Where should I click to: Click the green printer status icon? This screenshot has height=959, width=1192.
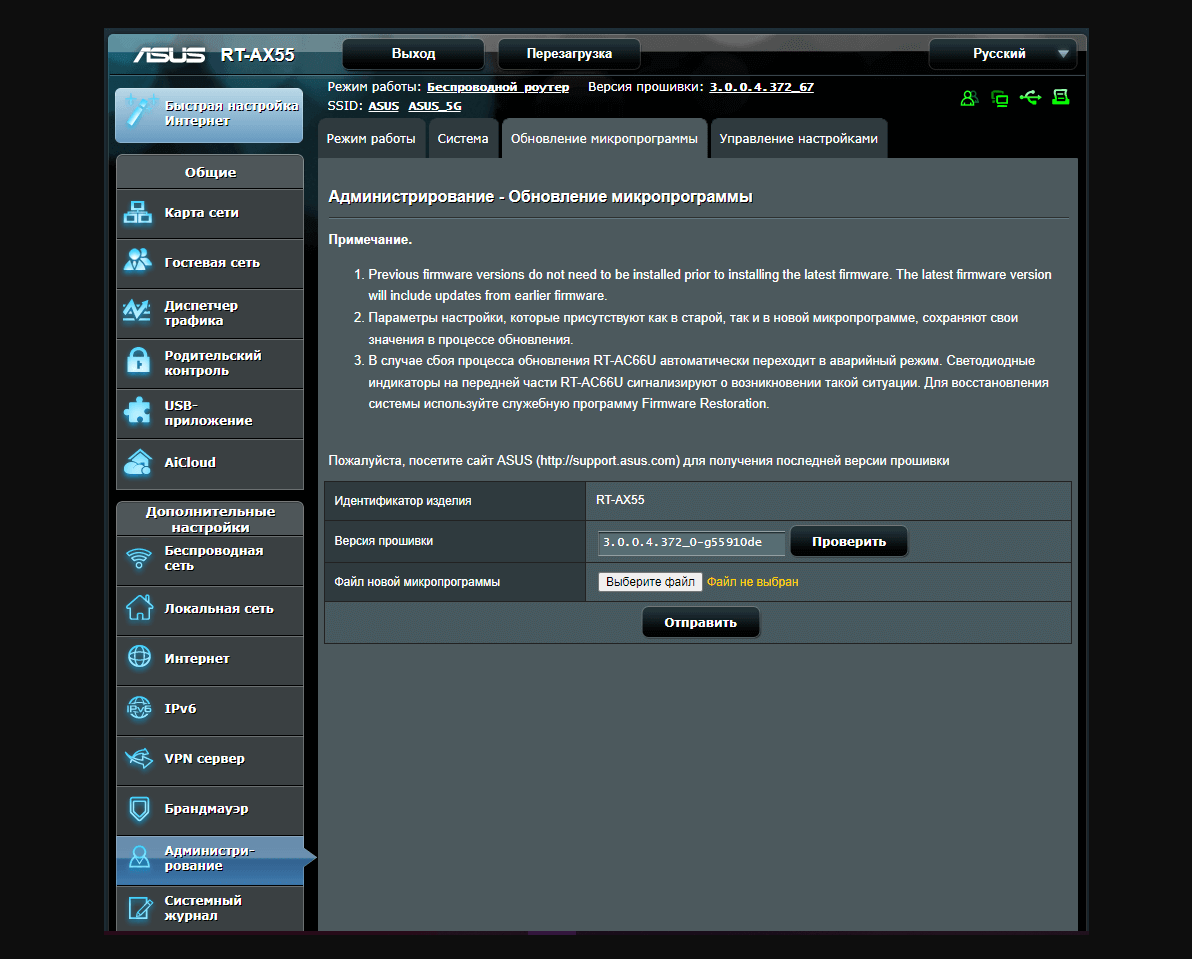pyautogui.click(x=1060, y=97)
